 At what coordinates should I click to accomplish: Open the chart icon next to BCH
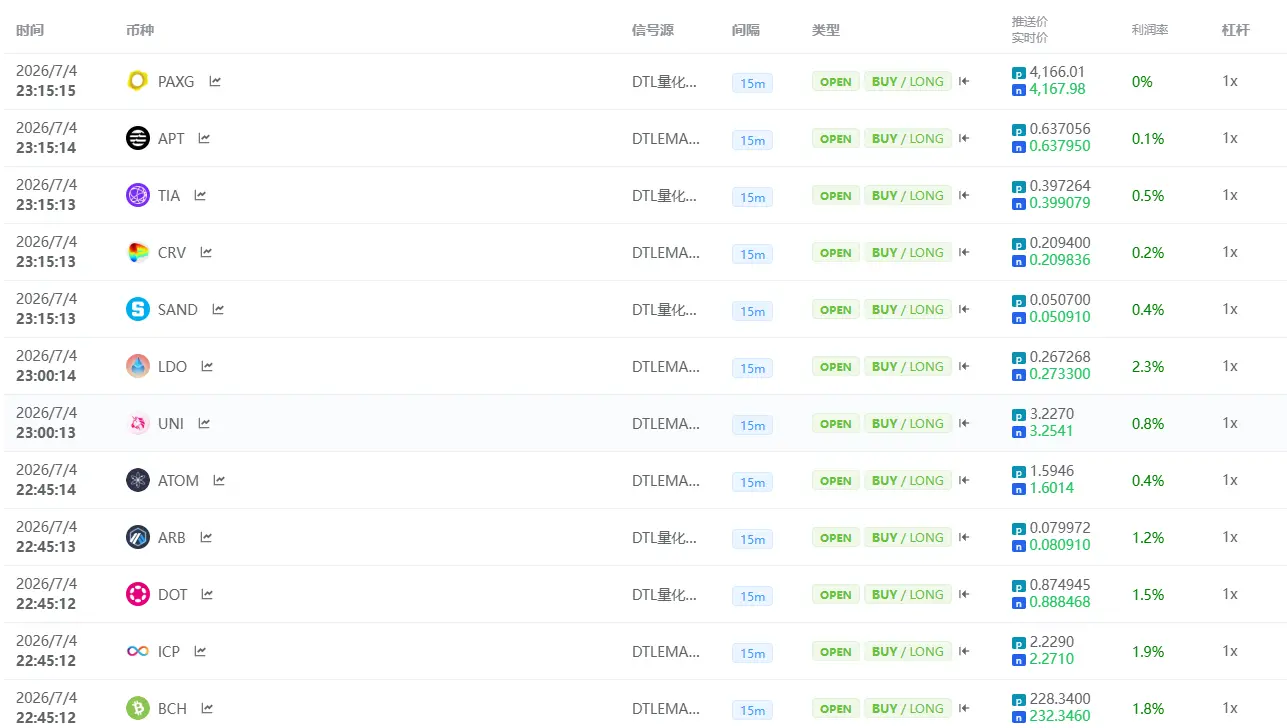click(x=207, y=708)
